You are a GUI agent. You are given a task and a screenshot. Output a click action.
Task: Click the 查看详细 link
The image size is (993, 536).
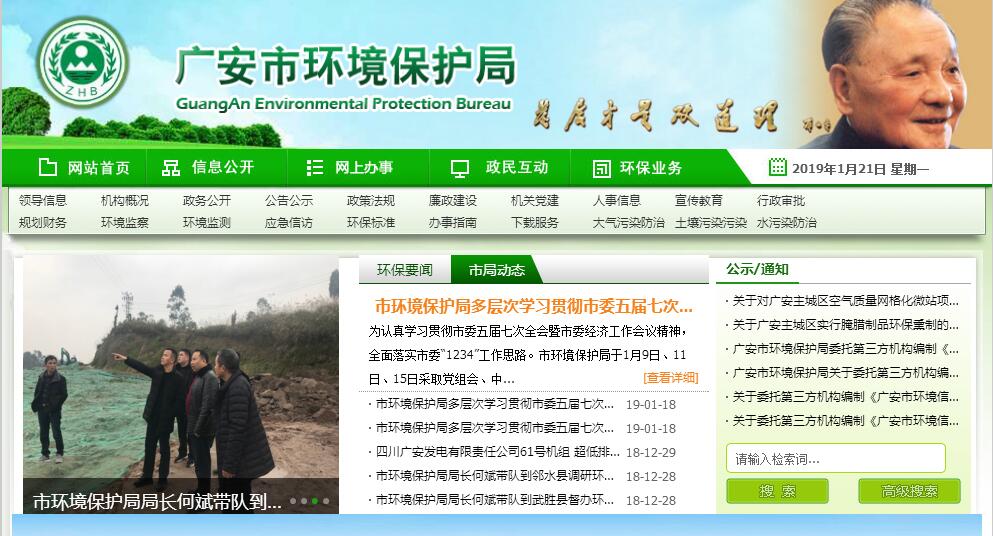[x=670, y=378]
